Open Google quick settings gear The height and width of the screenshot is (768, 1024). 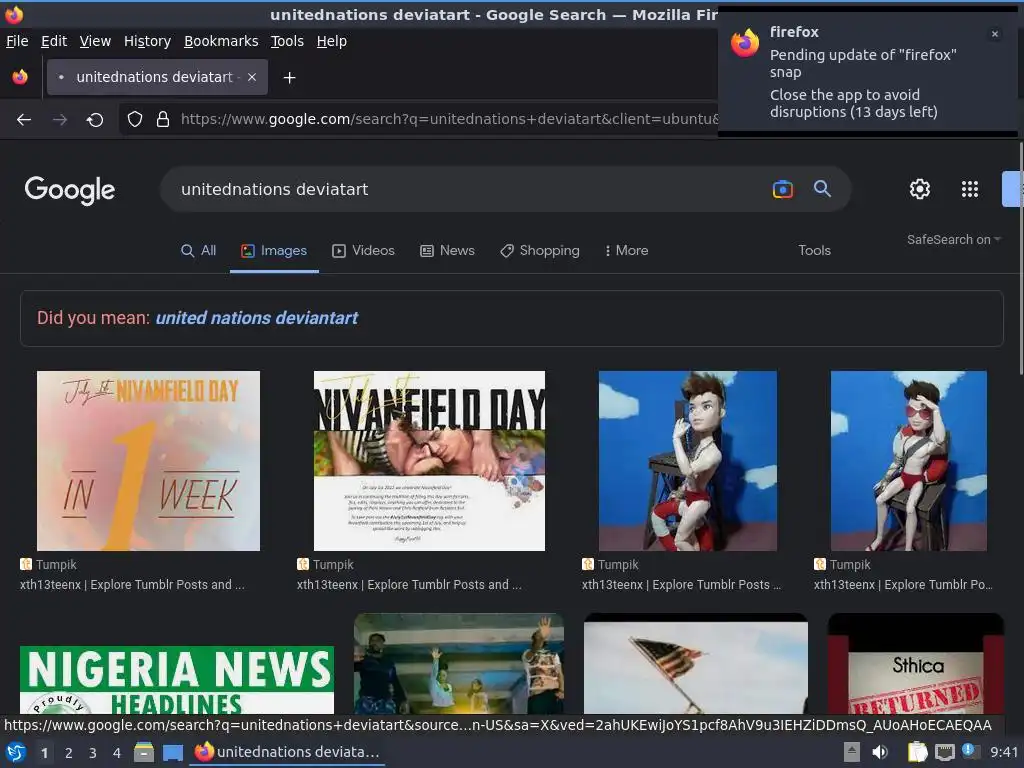(920, 189)
